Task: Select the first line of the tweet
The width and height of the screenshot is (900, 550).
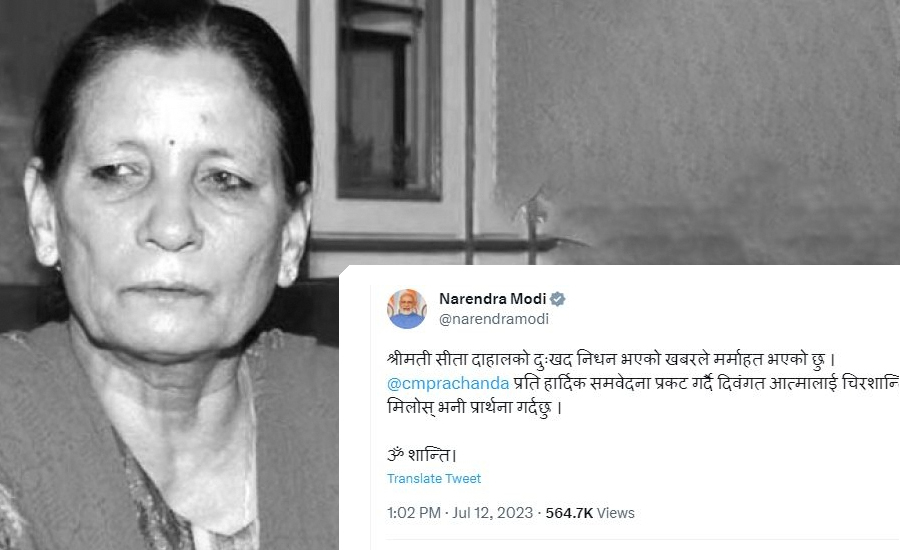Action: pos(611,359)
